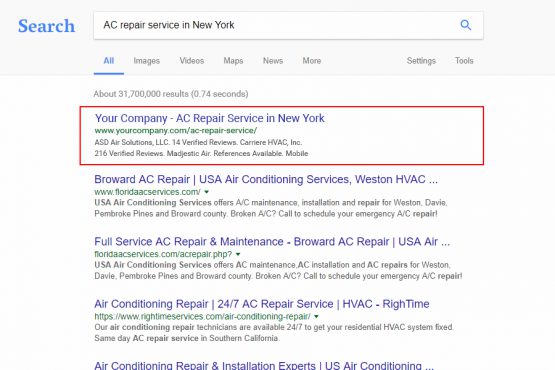
Task: Click inside the search query field
Action: pos(276,25)
